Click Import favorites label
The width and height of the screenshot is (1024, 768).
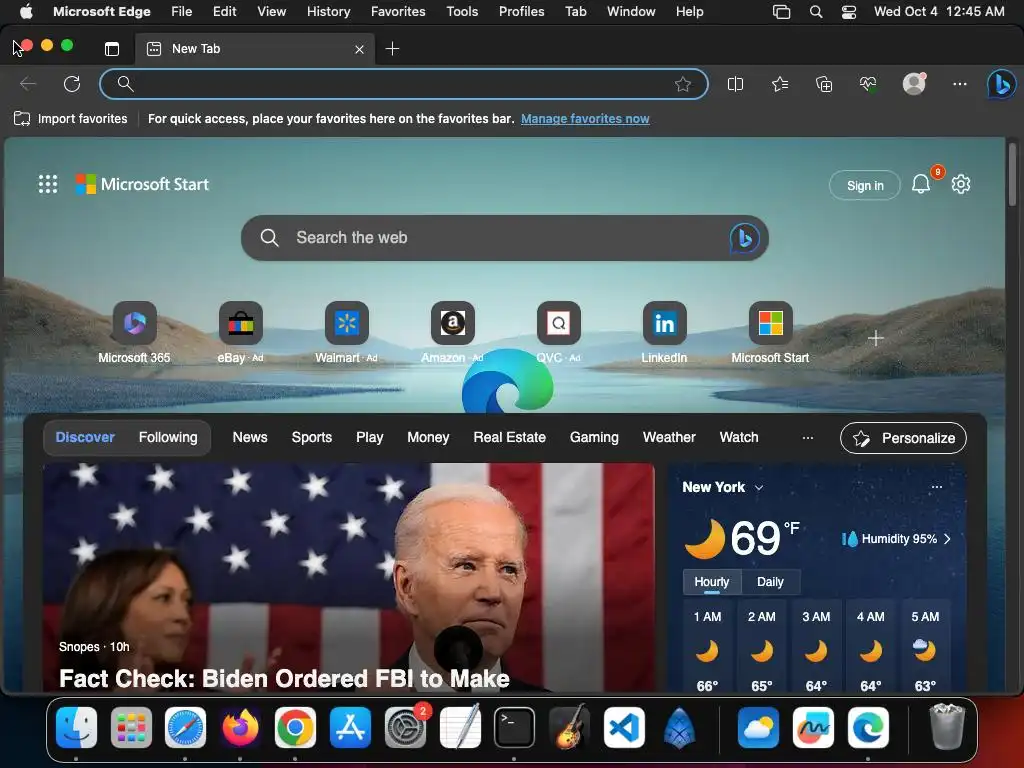tap(82, 119)
